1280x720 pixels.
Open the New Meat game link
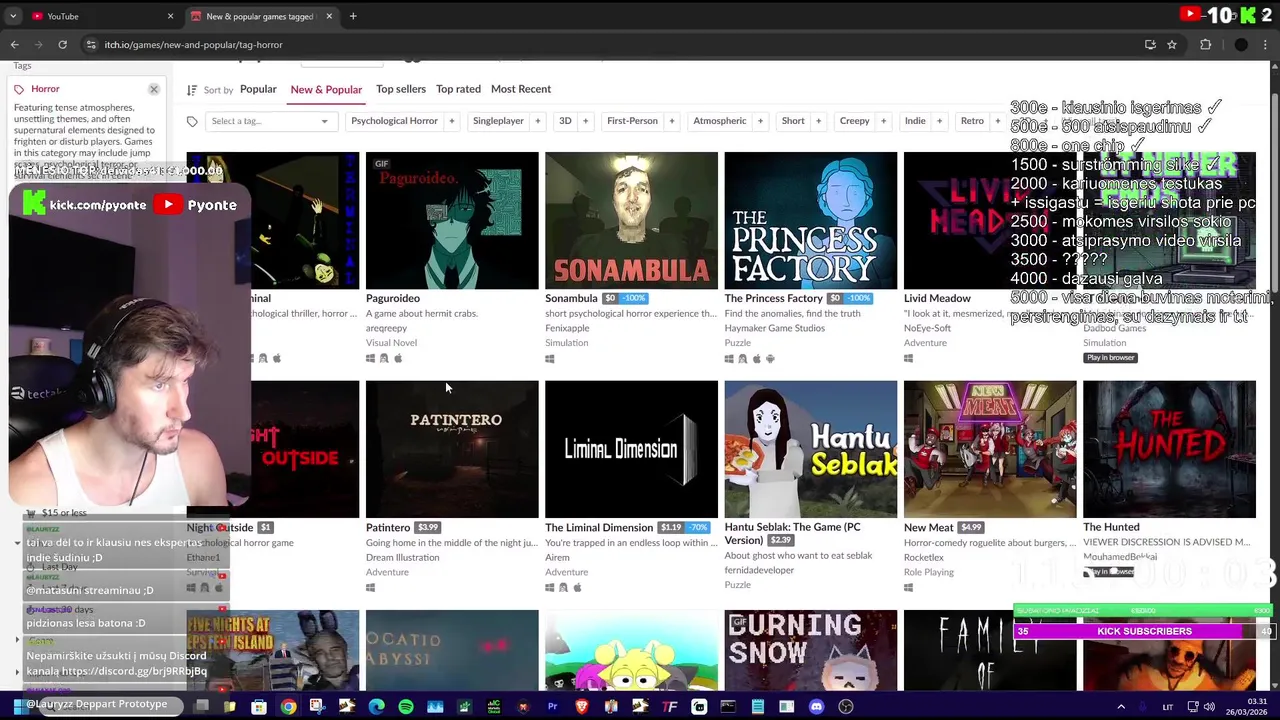[x=929, y=527]
